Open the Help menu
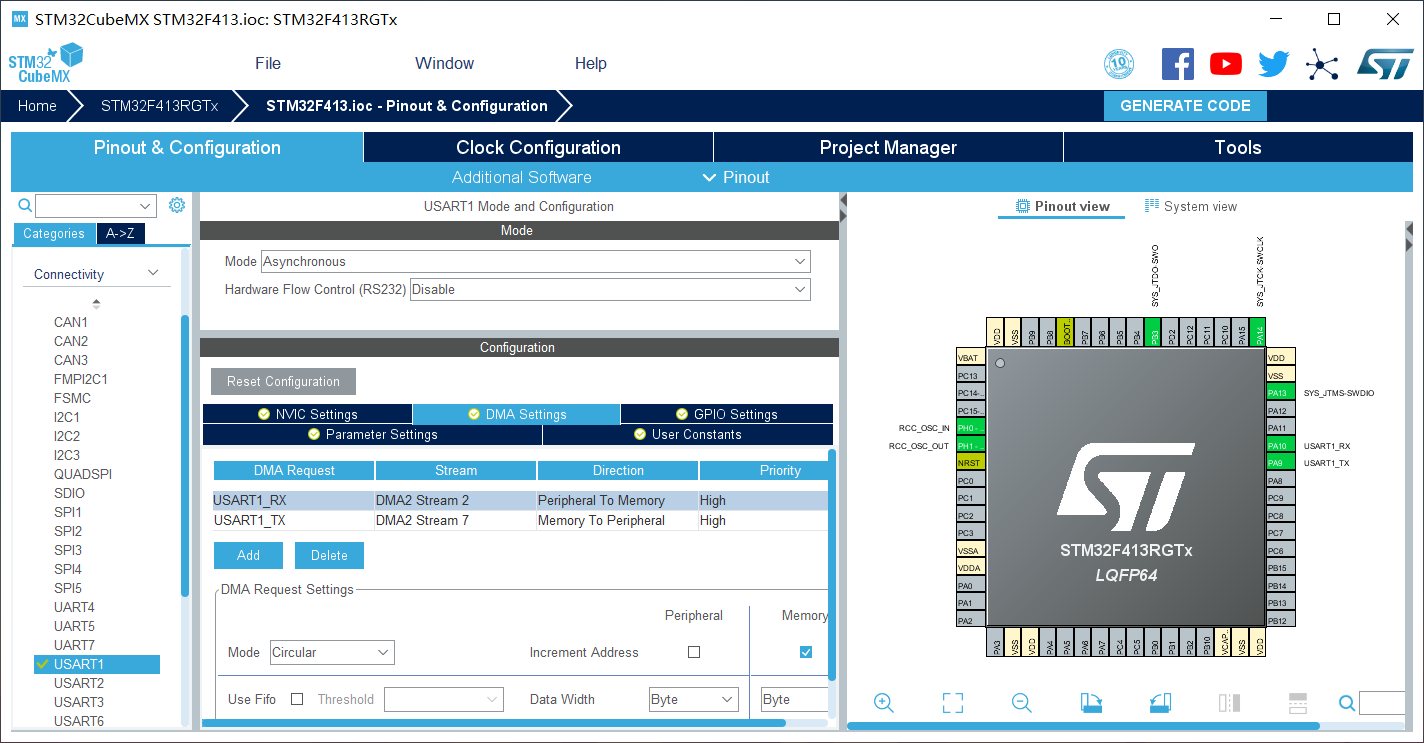Viewport: 1424px width, 743px height. 591,63
